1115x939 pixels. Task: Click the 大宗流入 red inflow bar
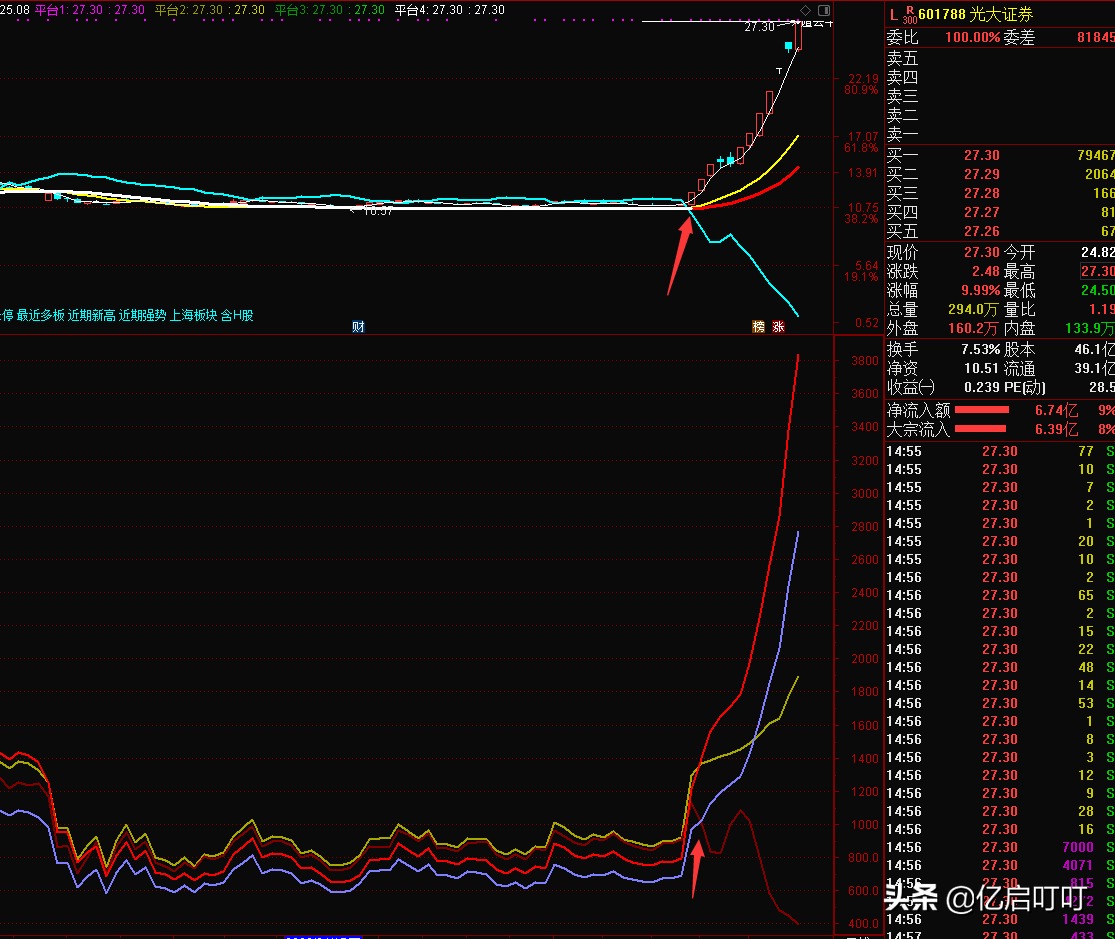982,429
